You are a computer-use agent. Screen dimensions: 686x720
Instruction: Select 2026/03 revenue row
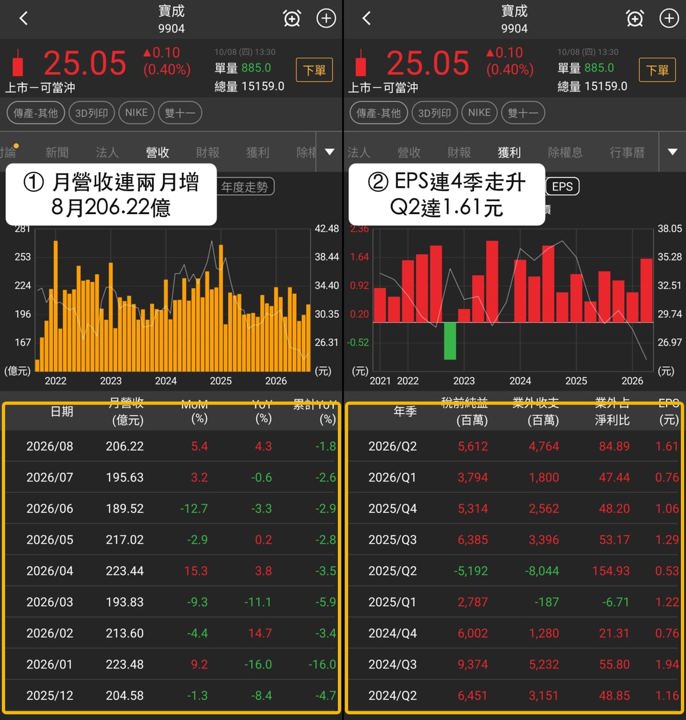click(171, 602)
